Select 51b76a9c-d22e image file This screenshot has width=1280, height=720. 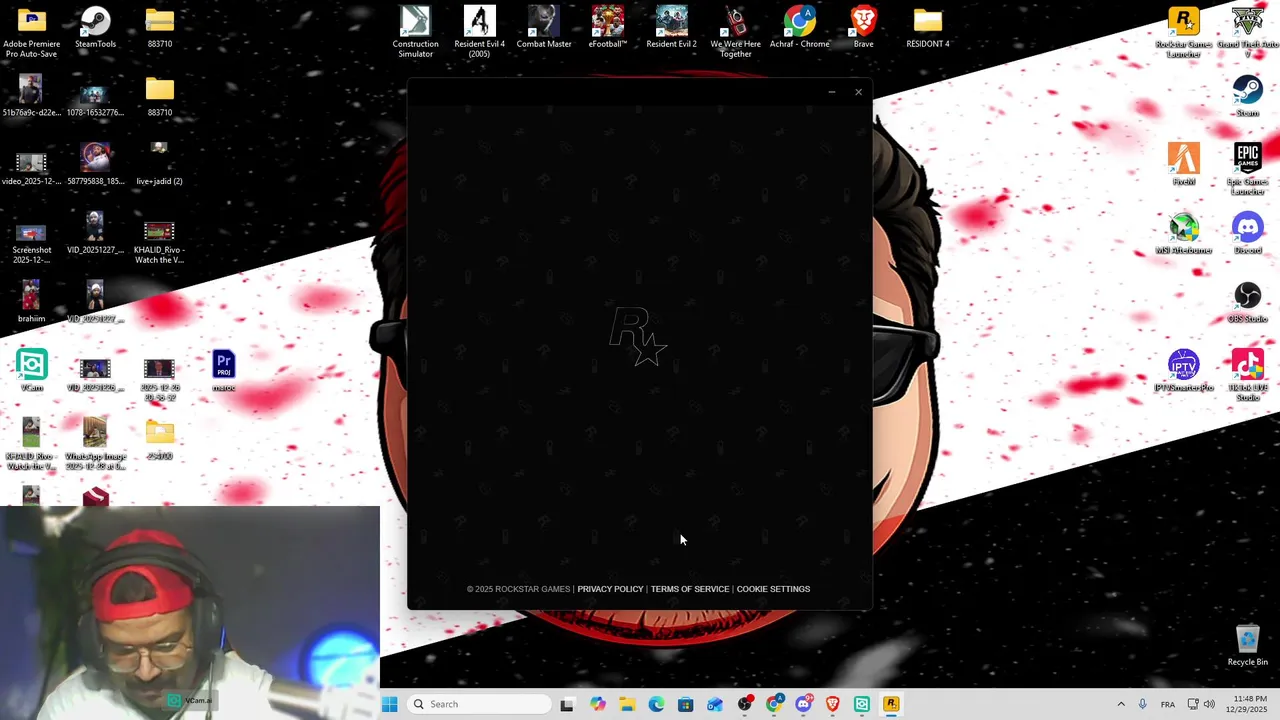[31, 96]
